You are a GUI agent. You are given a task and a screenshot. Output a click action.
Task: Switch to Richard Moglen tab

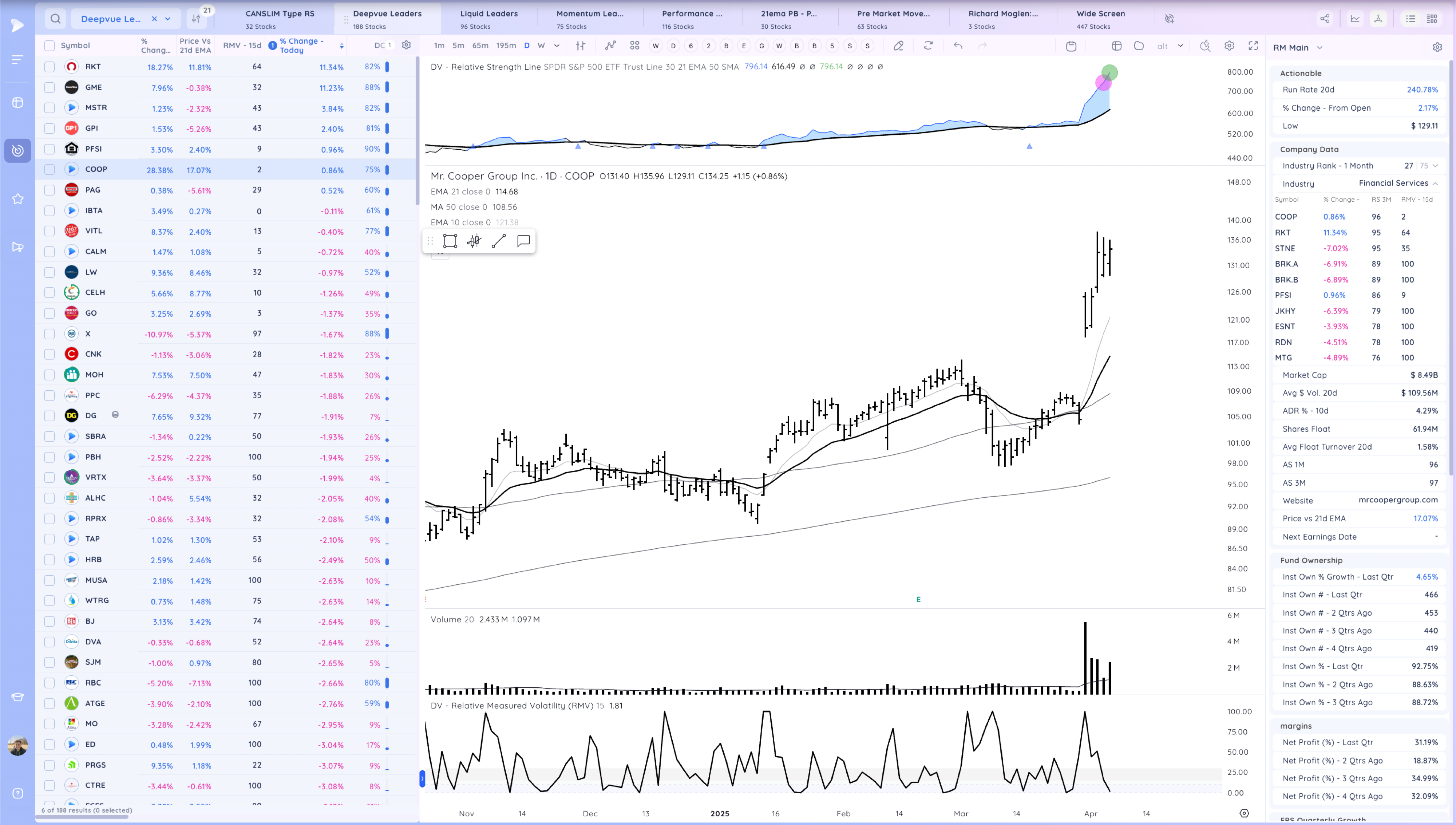coord(1003,19)
